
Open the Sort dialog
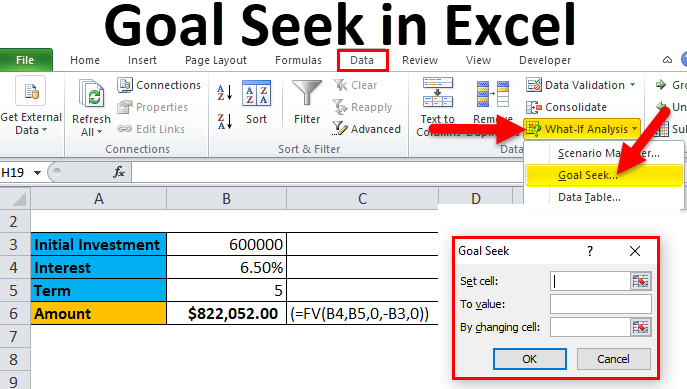pos(256,103)
